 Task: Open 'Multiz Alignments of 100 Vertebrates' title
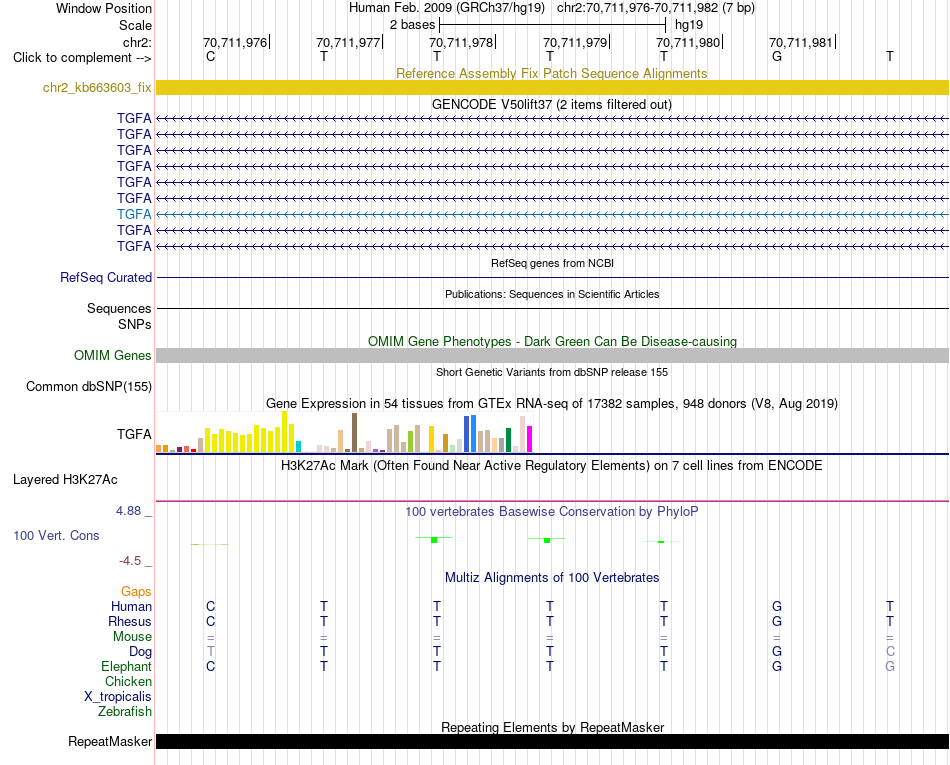(x=552, y=577)
